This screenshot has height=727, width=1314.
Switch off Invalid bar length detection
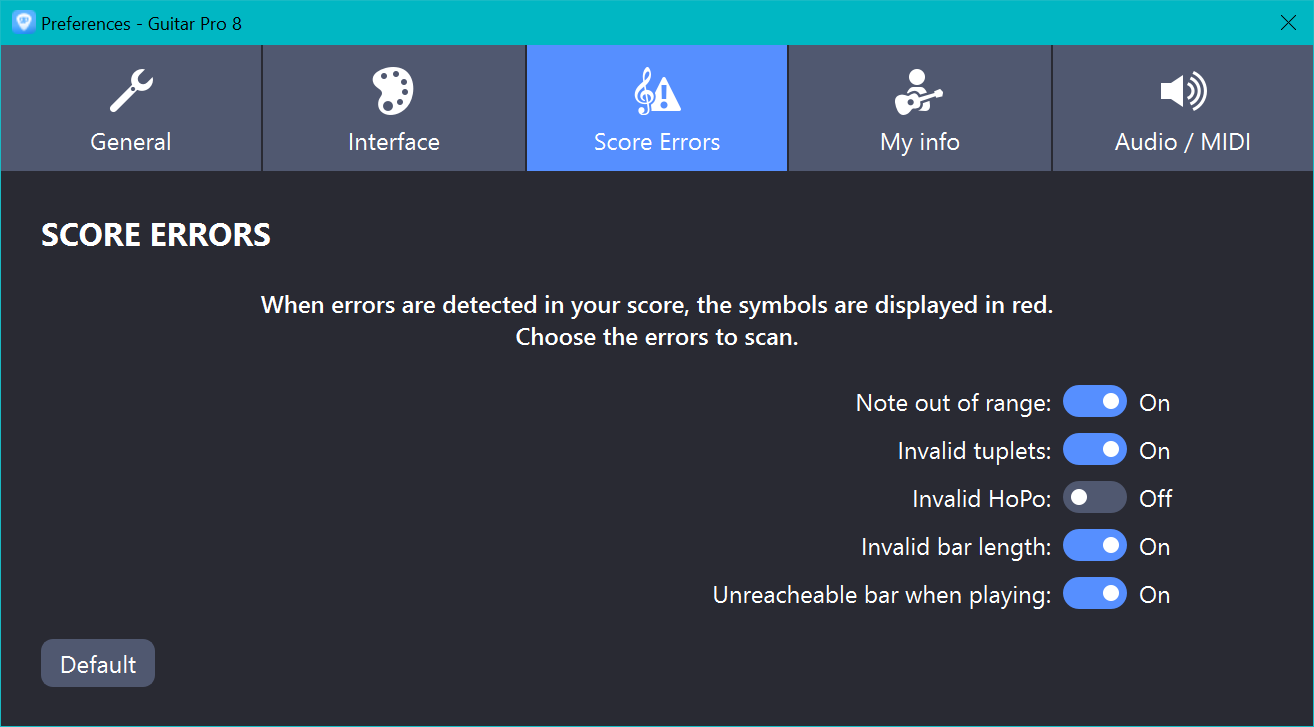pos(1095,546)
